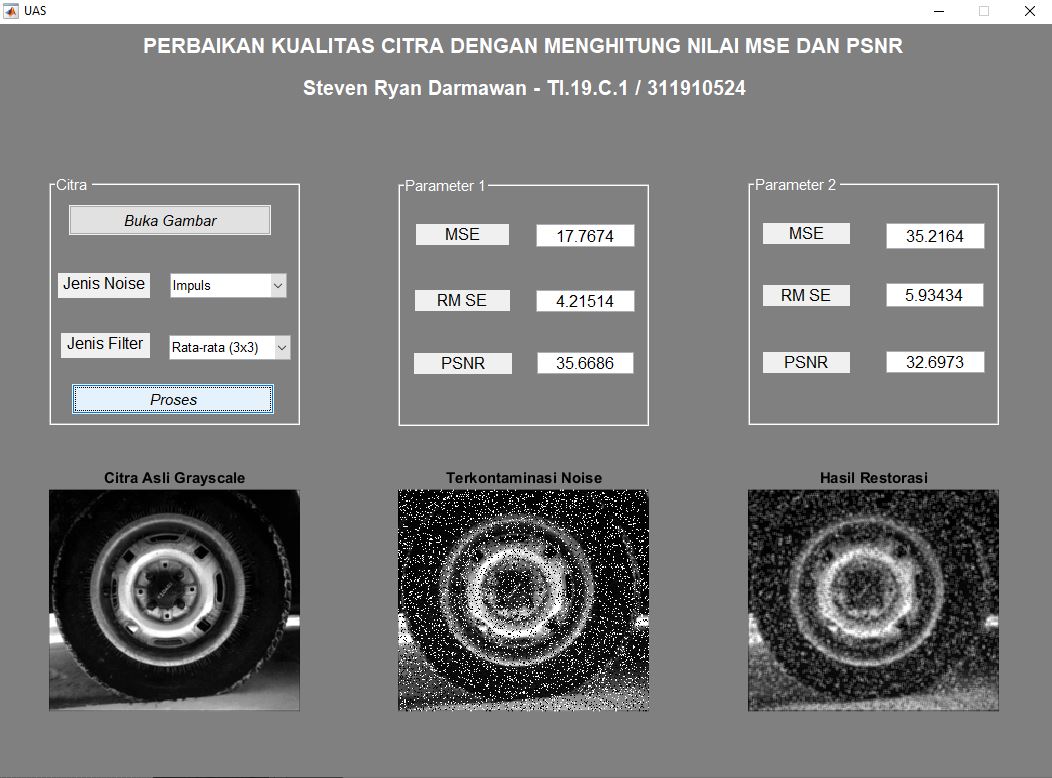Click the MSE label in Parameter 2
The height and width of the screenshot is (778, 1052).
tap(806, 232)
